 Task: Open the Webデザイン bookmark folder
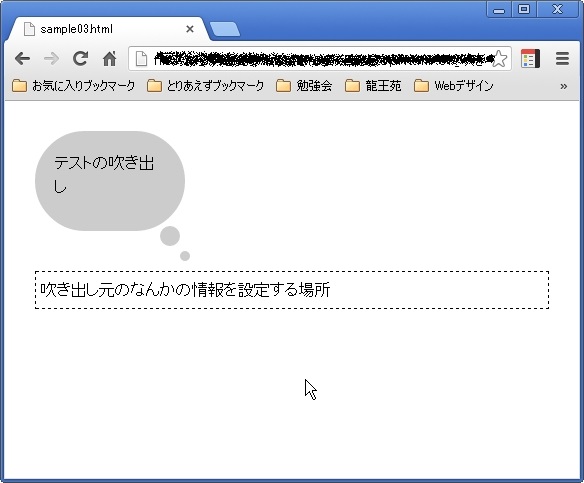tap(454, 86)
